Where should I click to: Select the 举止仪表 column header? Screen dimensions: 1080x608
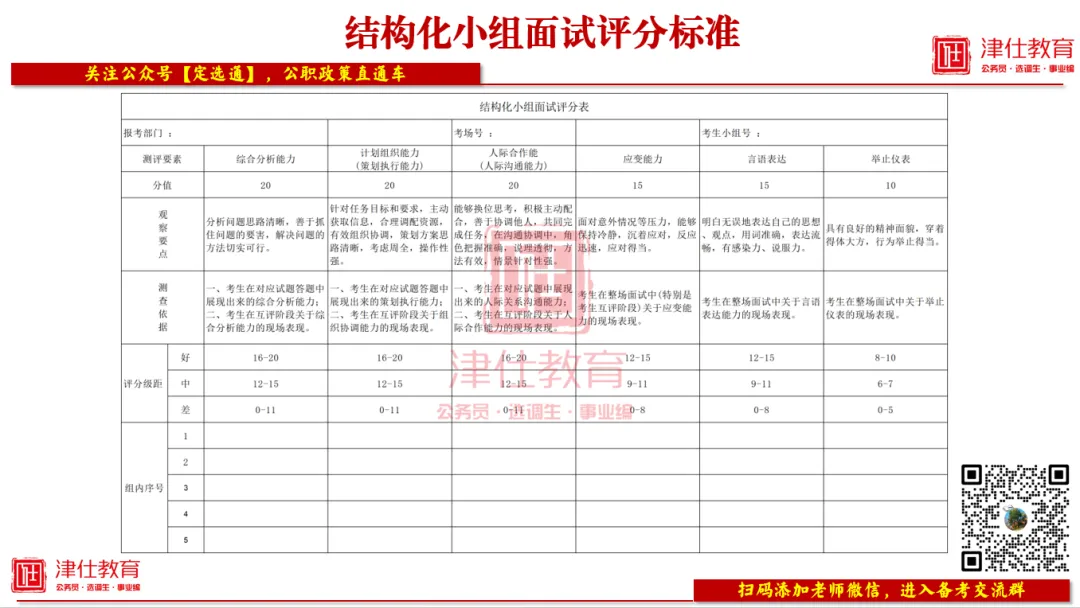click(x=886, y=159)
